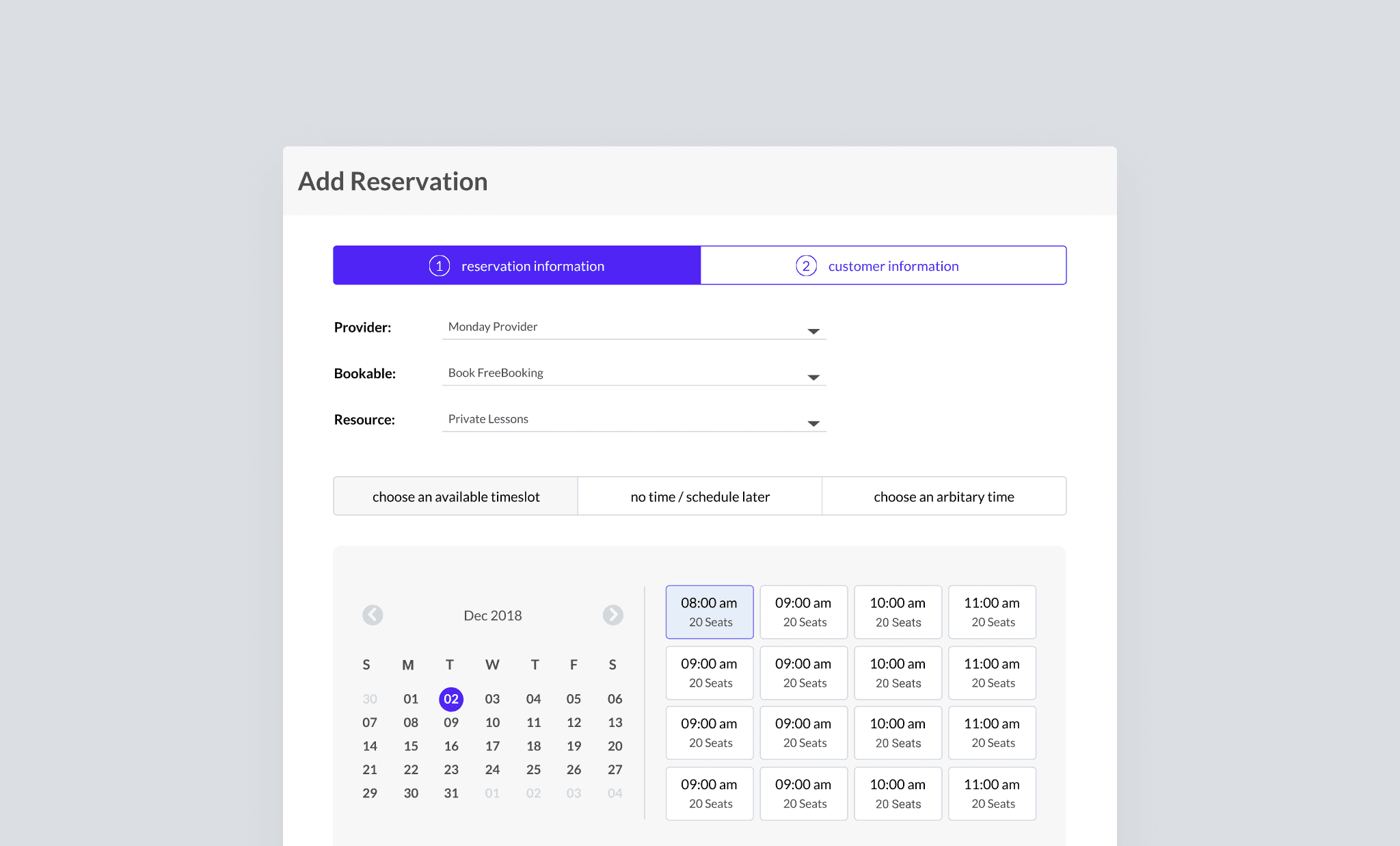Image resolution: width=1400 pixels, height=846 pixels.
Task: Select highlighted date 02 in calendar
Action: [x=451, y=699]
